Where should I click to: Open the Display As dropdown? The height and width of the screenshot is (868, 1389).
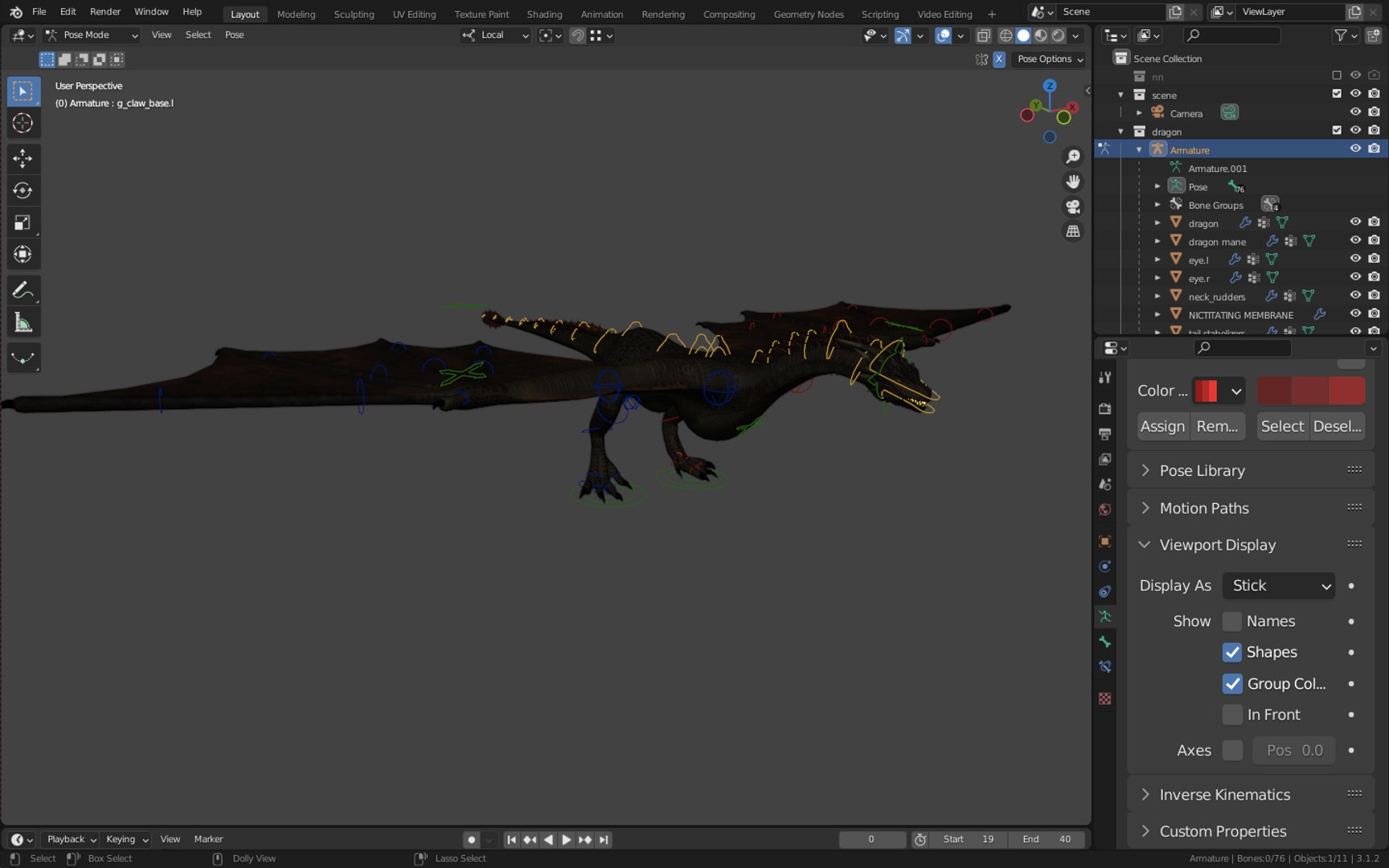1279,586
